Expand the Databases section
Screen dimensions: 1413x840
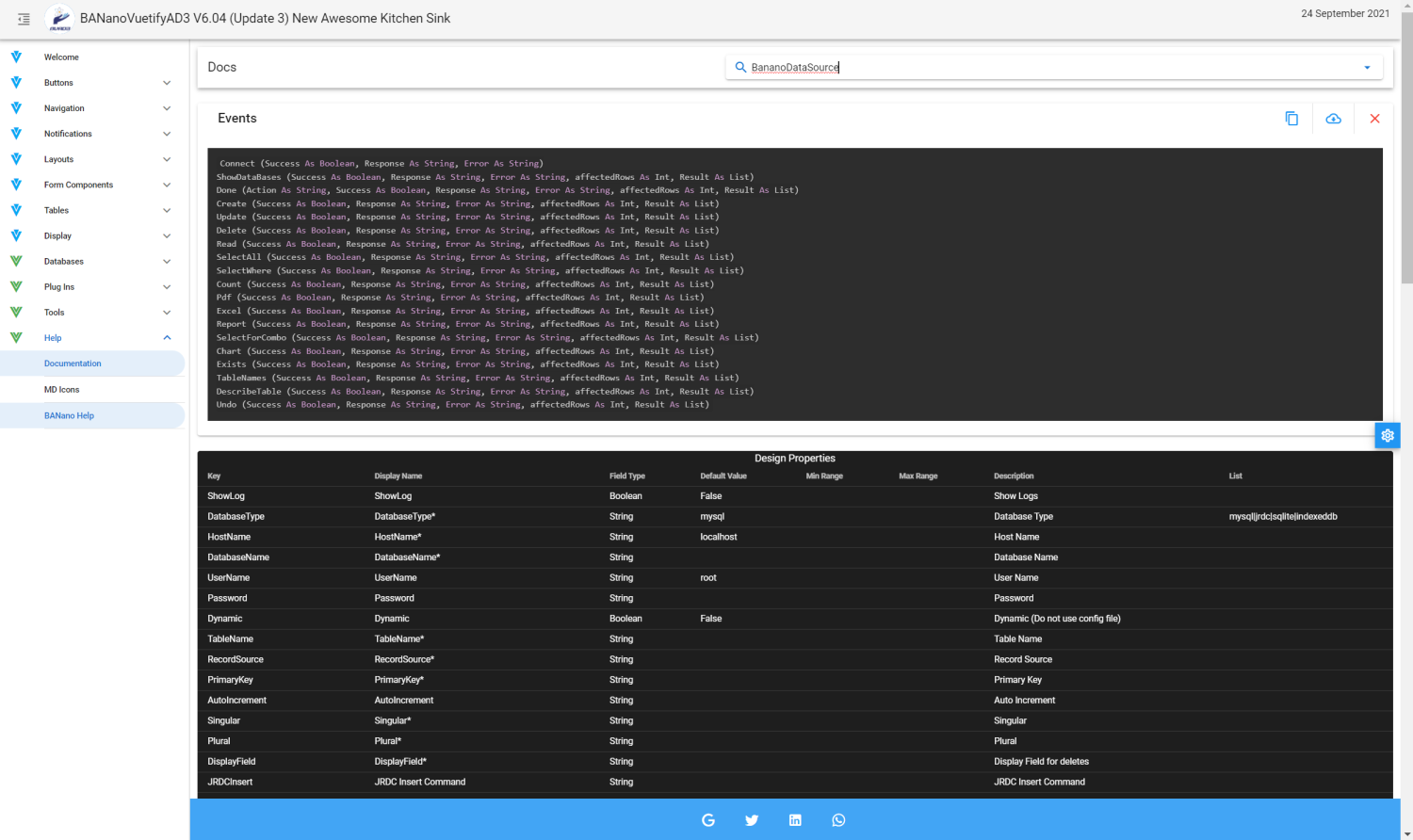click(167, 261)
